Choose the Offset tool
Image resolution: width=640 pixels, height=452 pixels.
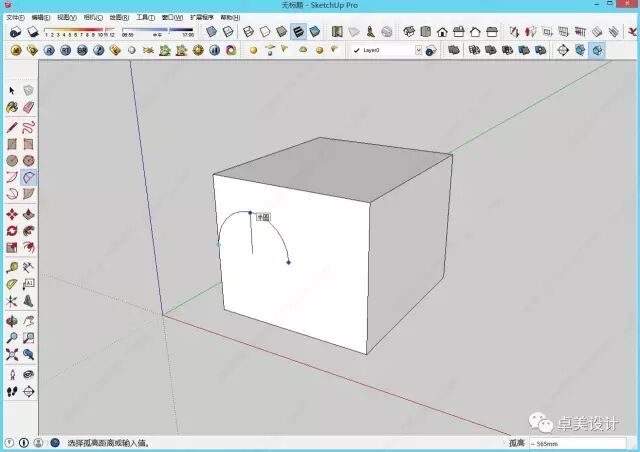tap(29, 247)
